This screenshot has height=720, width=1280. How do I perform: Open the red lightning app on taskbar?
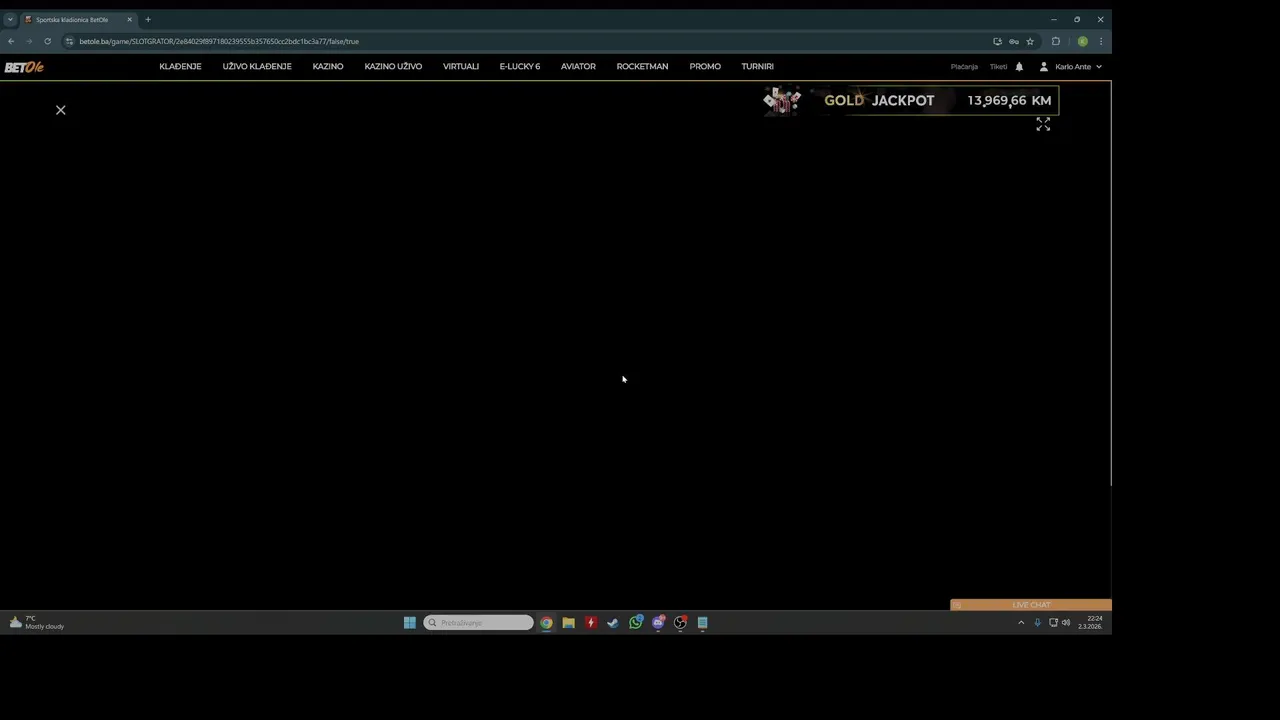click(590, 622)
